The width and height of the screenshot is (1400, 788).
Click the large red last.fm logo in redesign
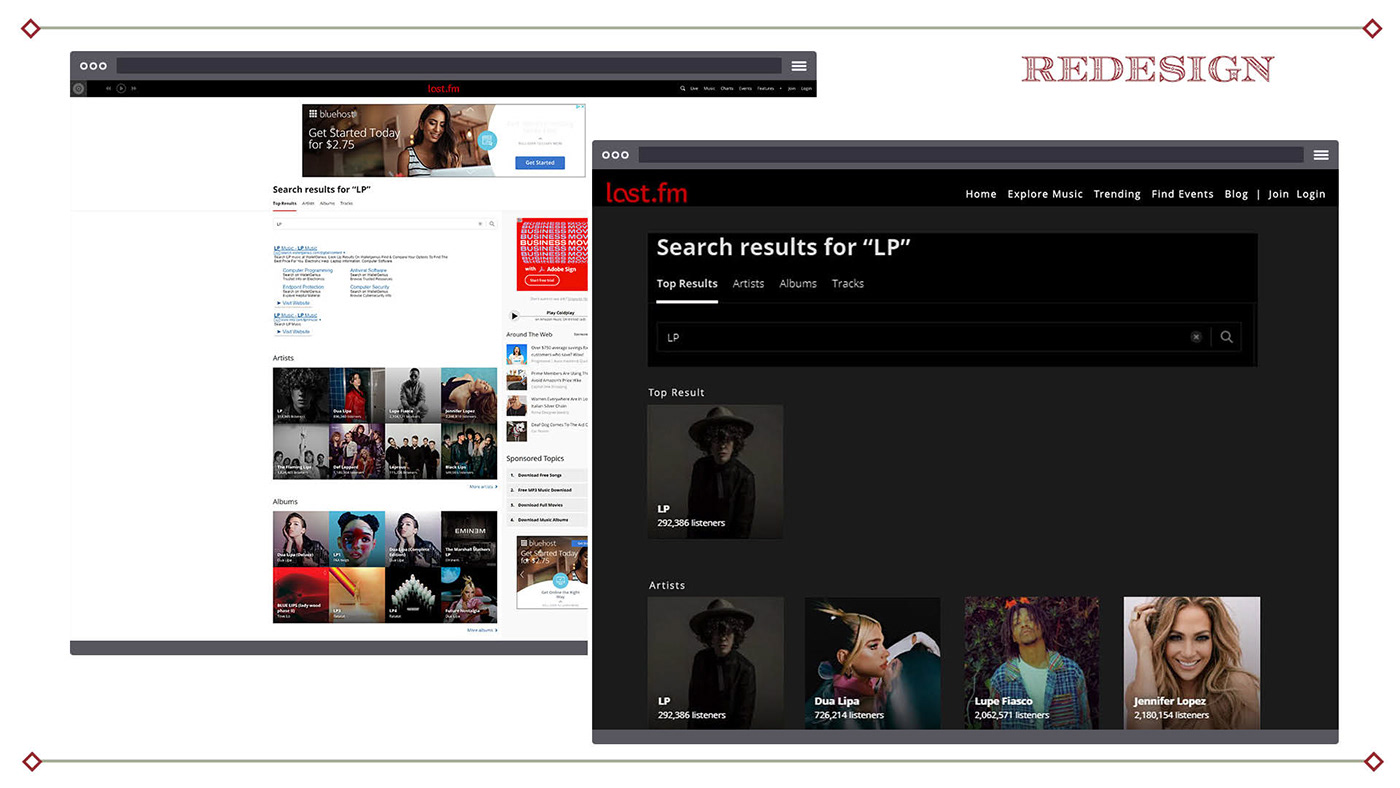pyautogui.click(x=646, y=193)
